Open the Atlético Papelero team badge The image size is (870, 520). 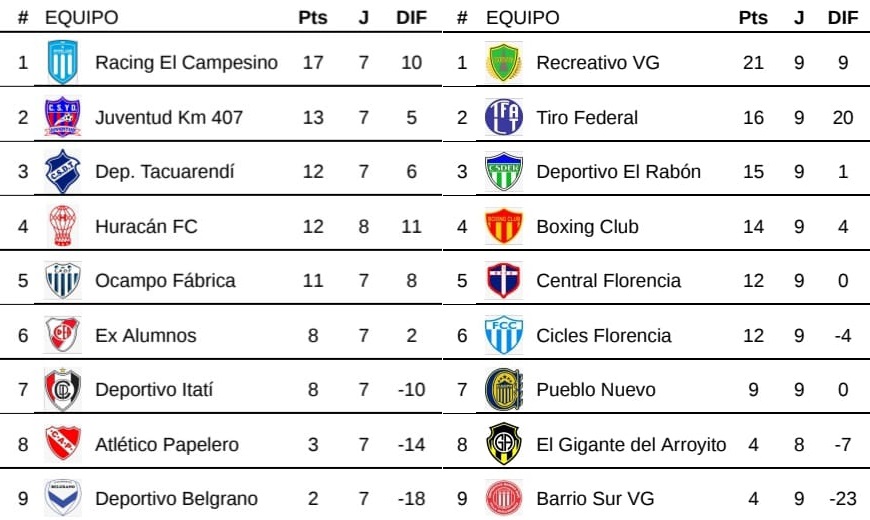click(x=62, y=444)
